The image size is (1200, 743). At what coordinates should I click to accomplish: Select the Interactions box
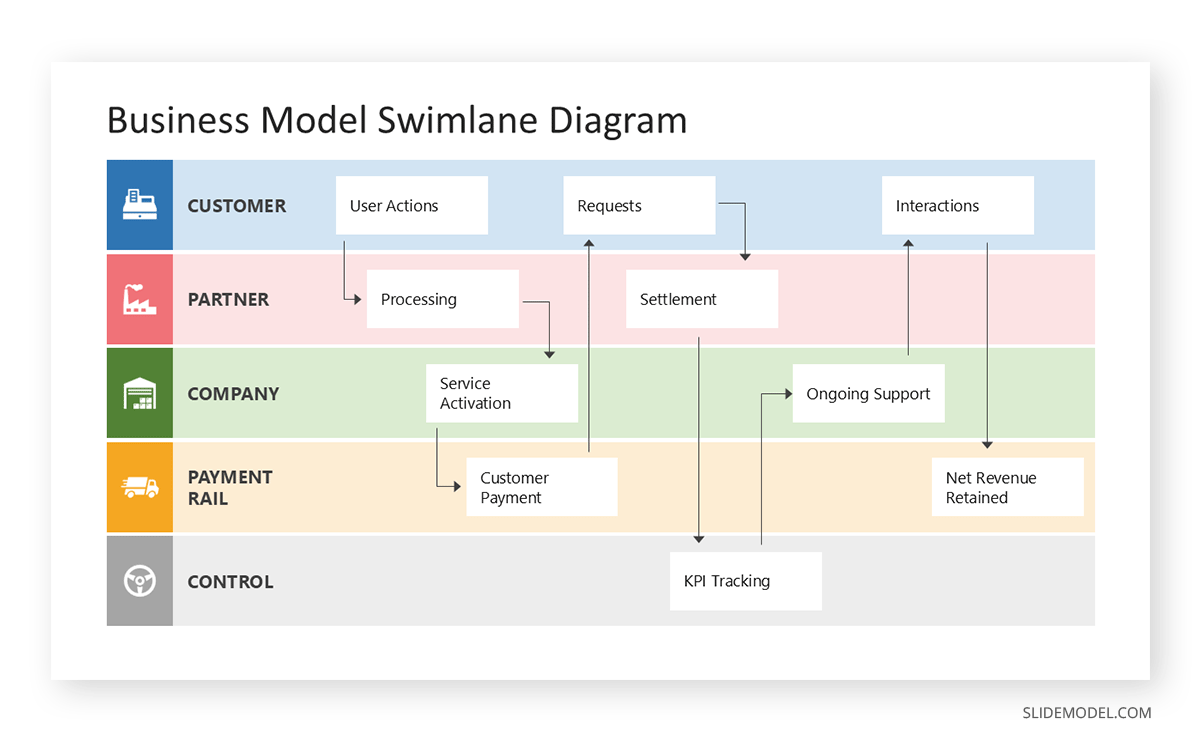(957, 205)
